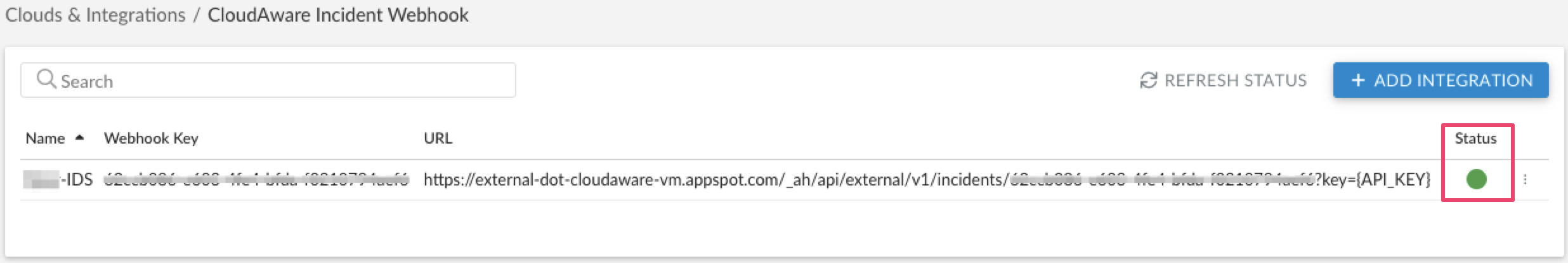The image size is (1568, 263).
Task: Open the three-dot row actions menu
Action: tap(1525, 180)
